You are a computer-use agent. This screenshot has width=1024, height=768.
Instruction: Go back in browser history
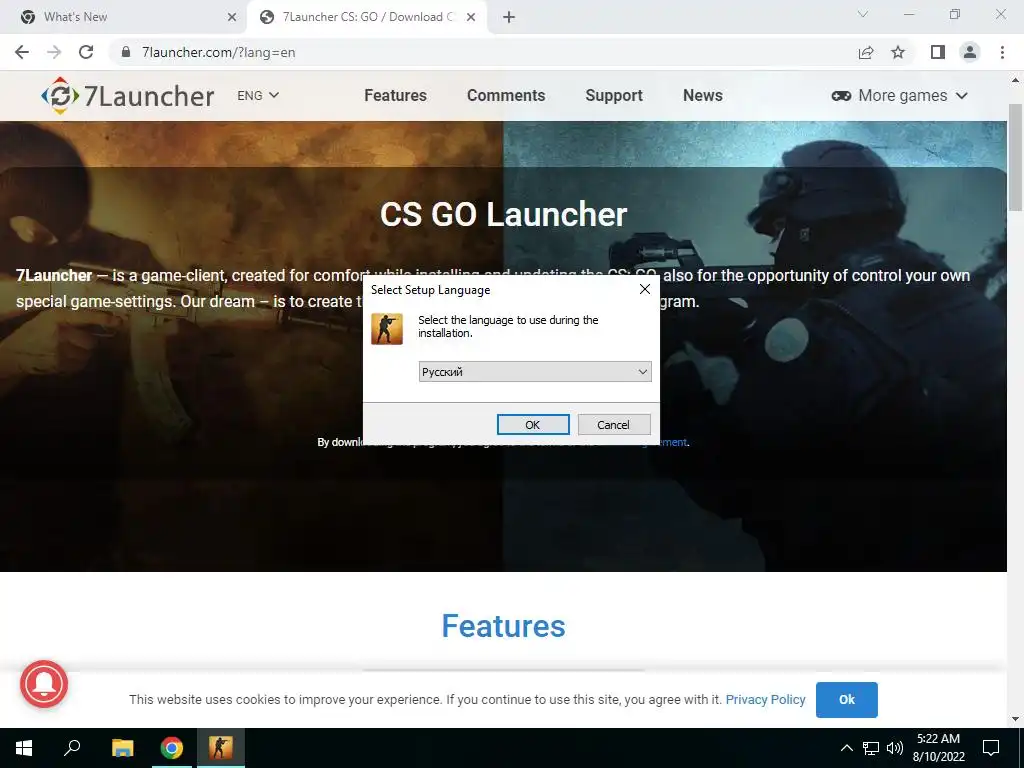22,52
